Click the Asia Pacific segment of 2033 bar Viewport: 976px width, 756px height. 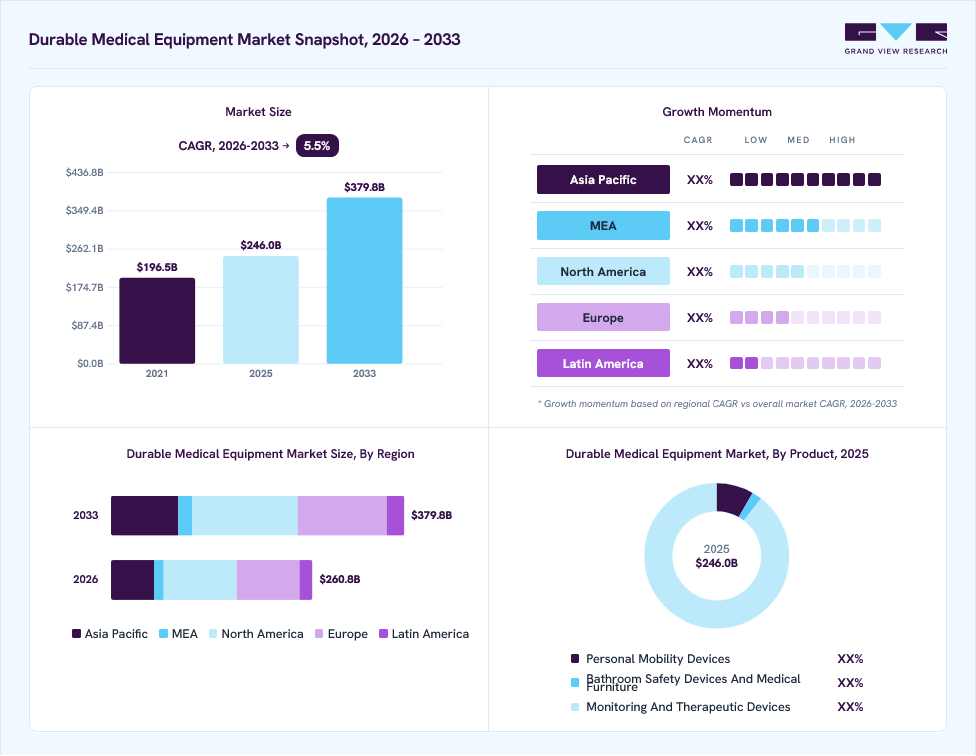(x=144, y=516)
